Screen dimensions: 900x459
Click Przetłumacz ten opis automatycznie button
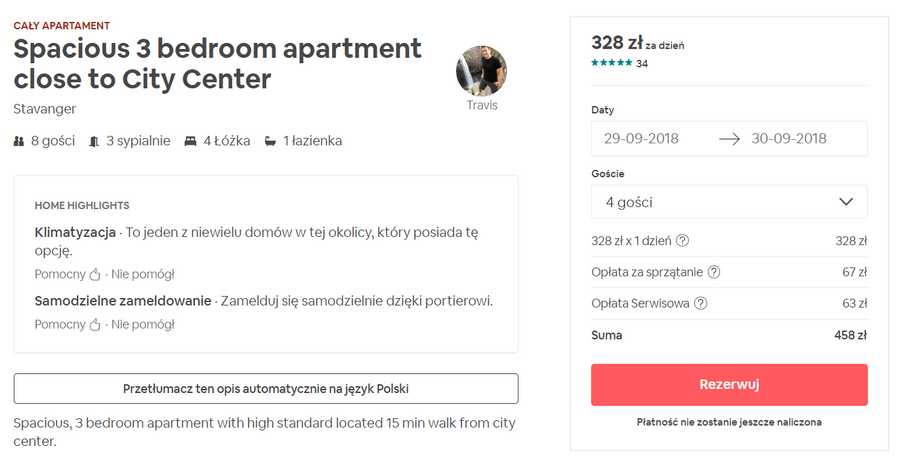pyautogui.click(x=266, y=388)
